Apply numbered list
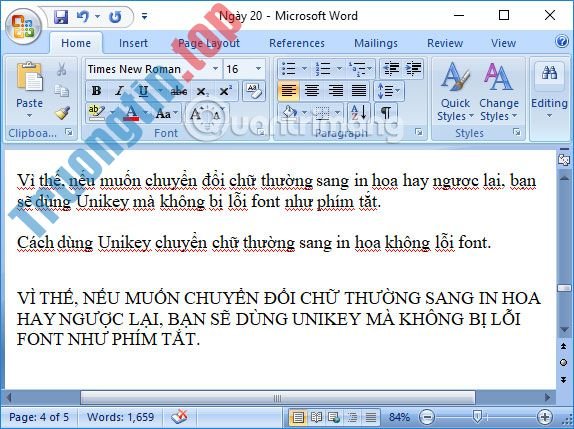 click(x=323, y=68)
